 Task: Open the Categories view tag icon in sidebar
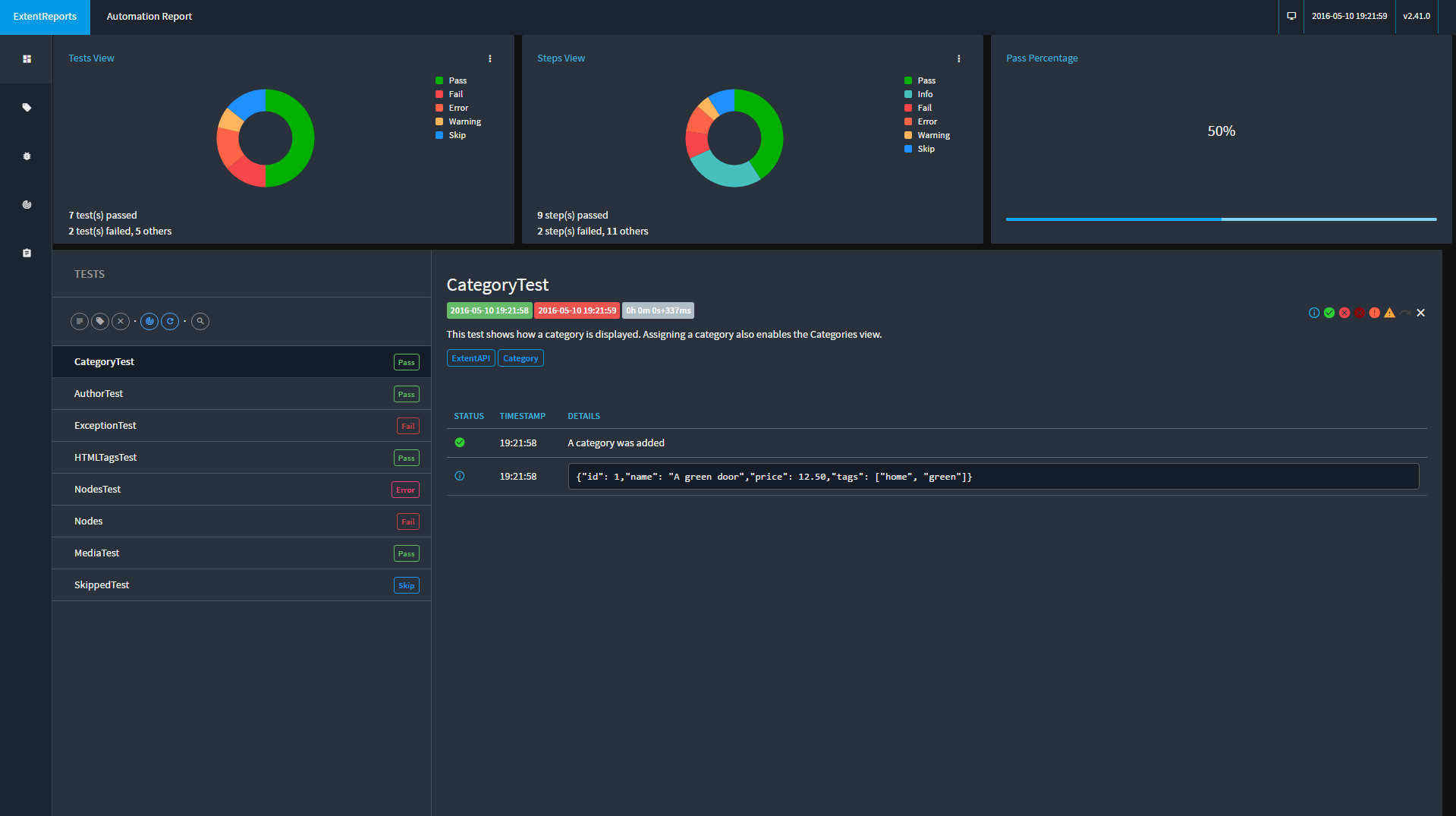coord(27,108)
